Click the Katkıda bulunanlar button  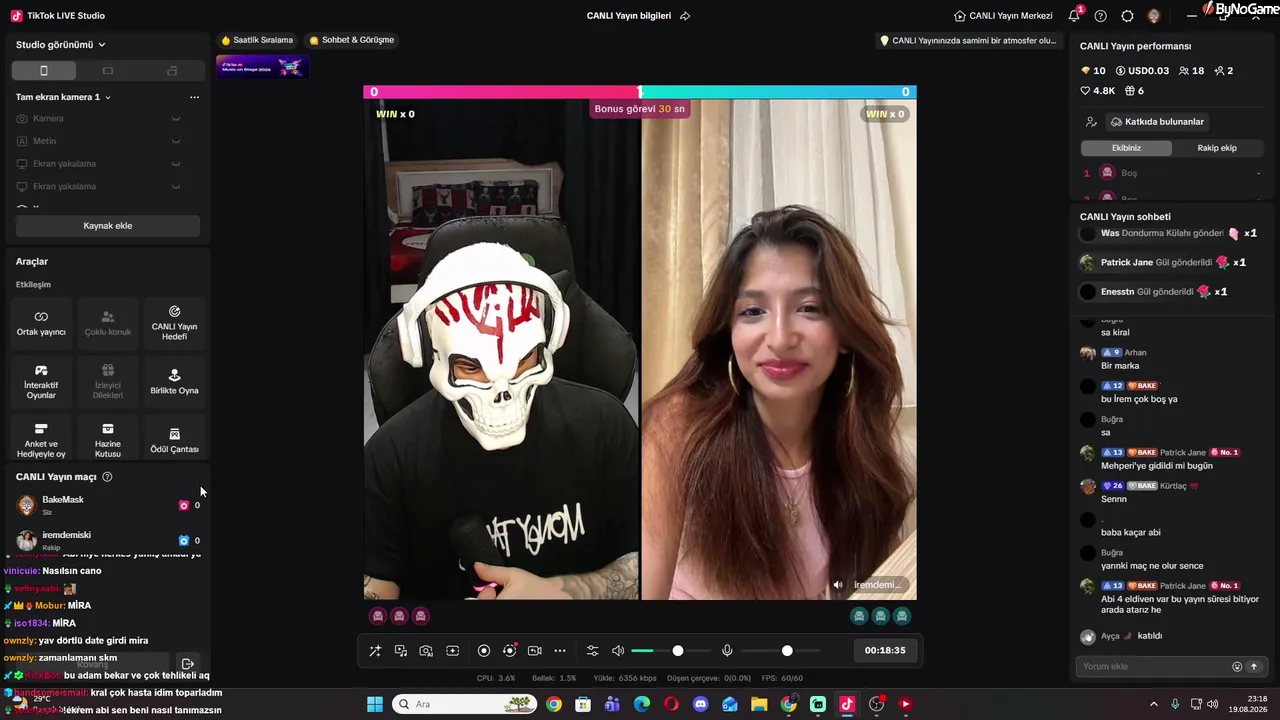(1157, 122)
